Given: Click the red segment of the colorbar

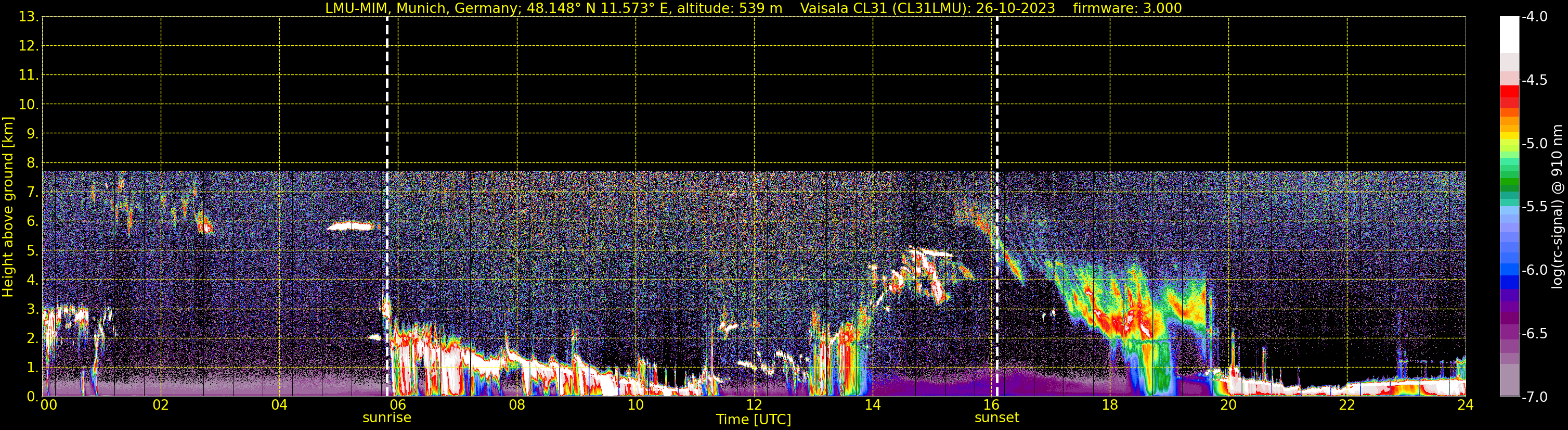Looking at the screenshot, I should pyautogui.click(x=1510, y=91).
